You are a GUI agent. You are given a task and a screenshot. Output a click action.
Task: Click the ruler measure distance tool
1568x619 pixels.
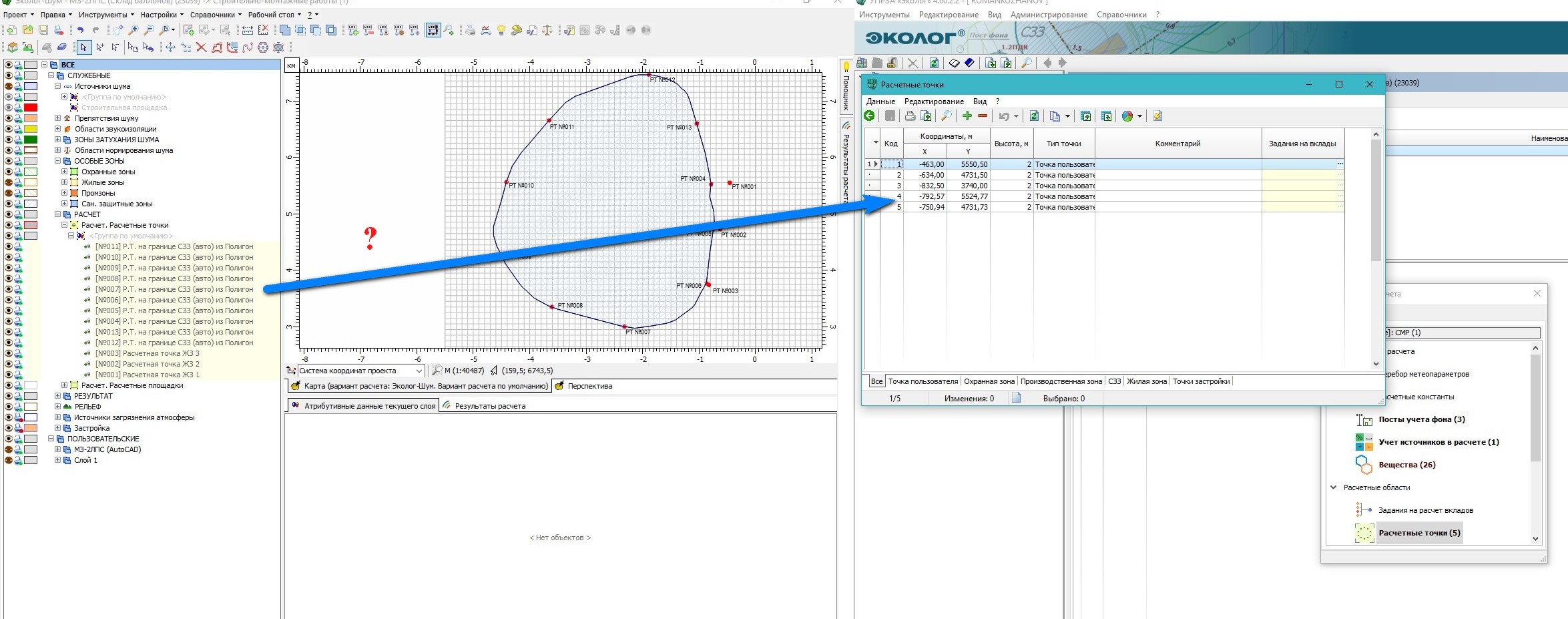pyautogui.click(x=247, y=30)
